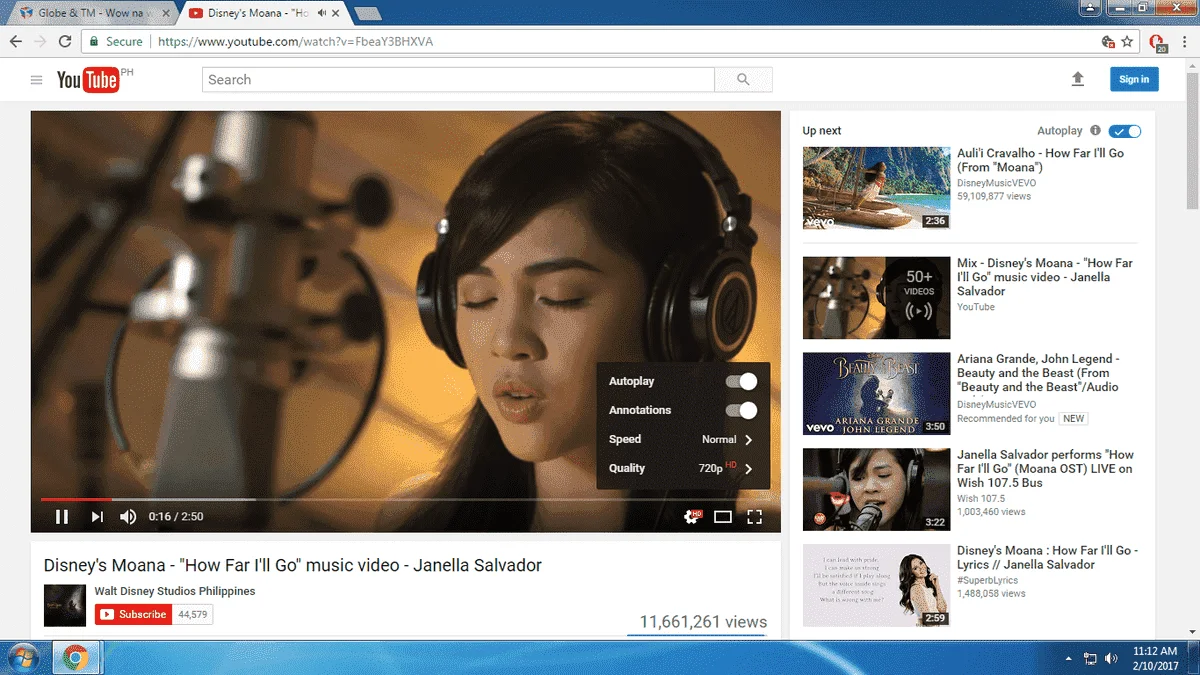1200x675 pixels.
Task: Open the Chrome menu
Action: coord(1185,42)
